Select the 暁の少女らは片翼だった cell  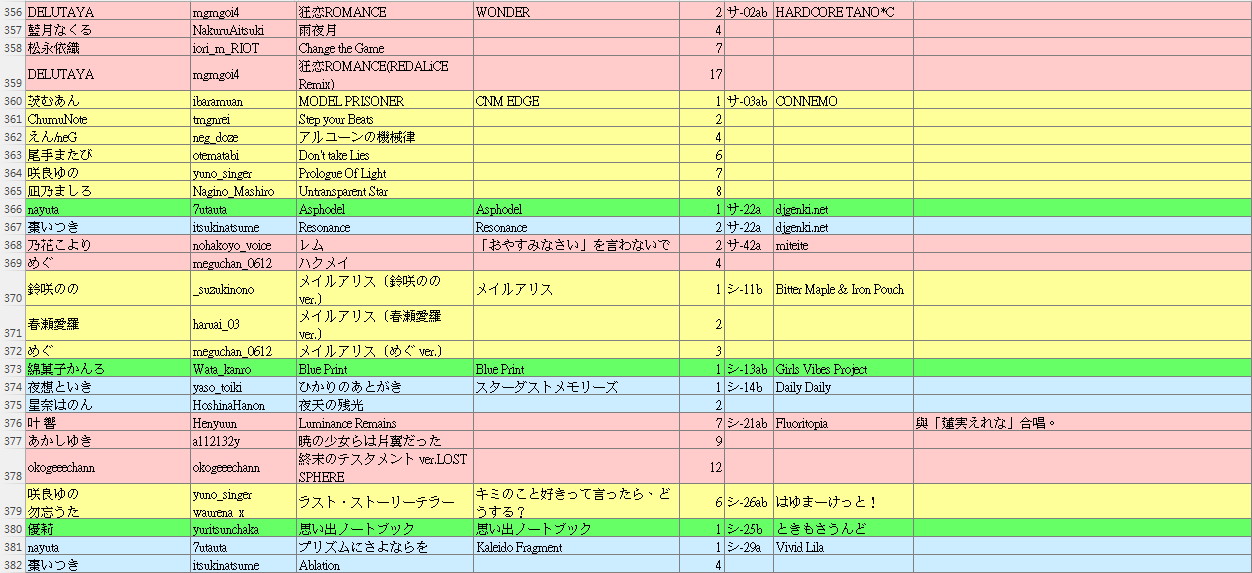pyautogui.click(x=384, y=441)
